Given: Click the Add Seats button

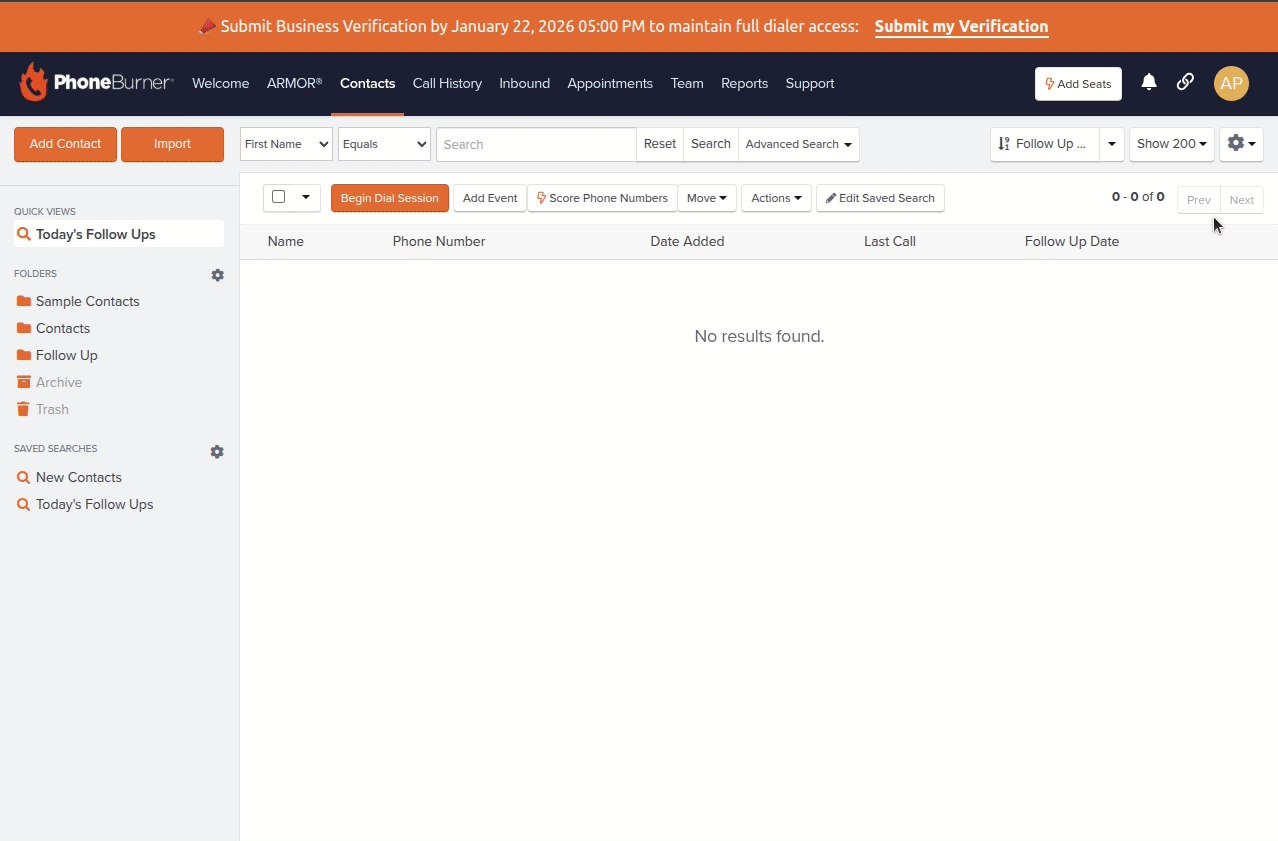Looking at the screenshot, I should [x=1078, y=84].
